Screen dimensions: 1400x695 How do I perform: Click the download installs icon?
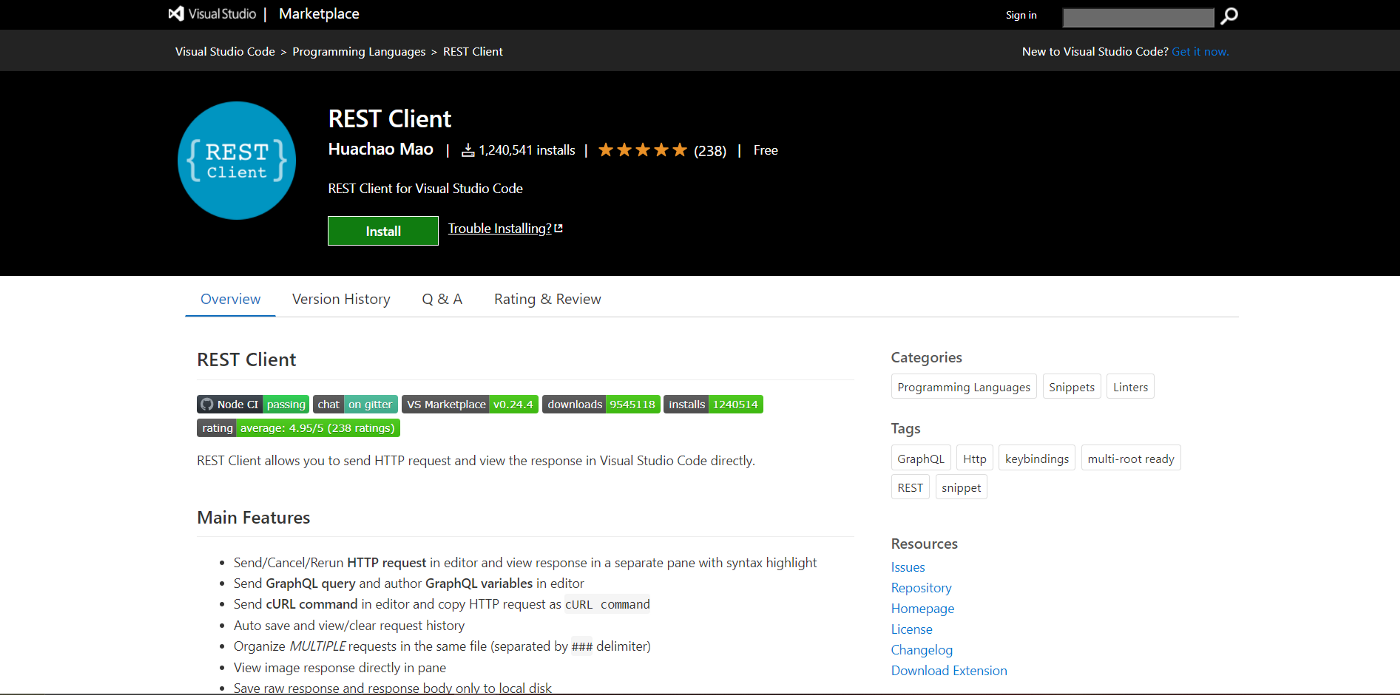tap(467, 150)
